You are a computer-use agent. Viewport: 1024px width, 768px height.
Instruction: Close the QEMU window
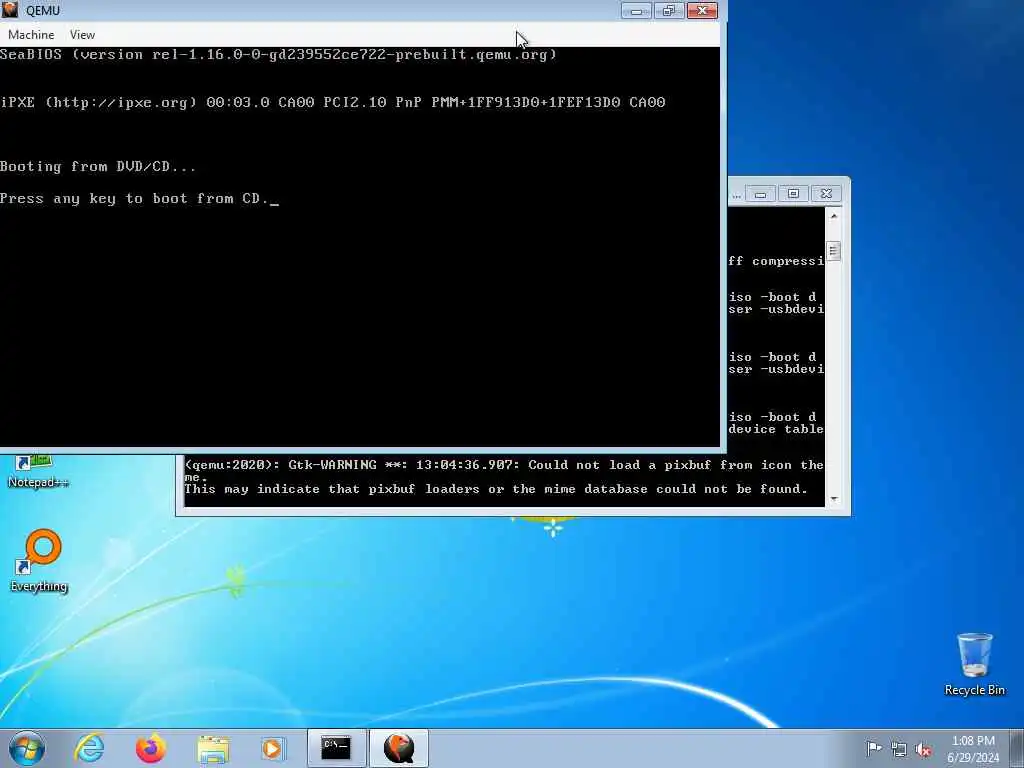702,10
